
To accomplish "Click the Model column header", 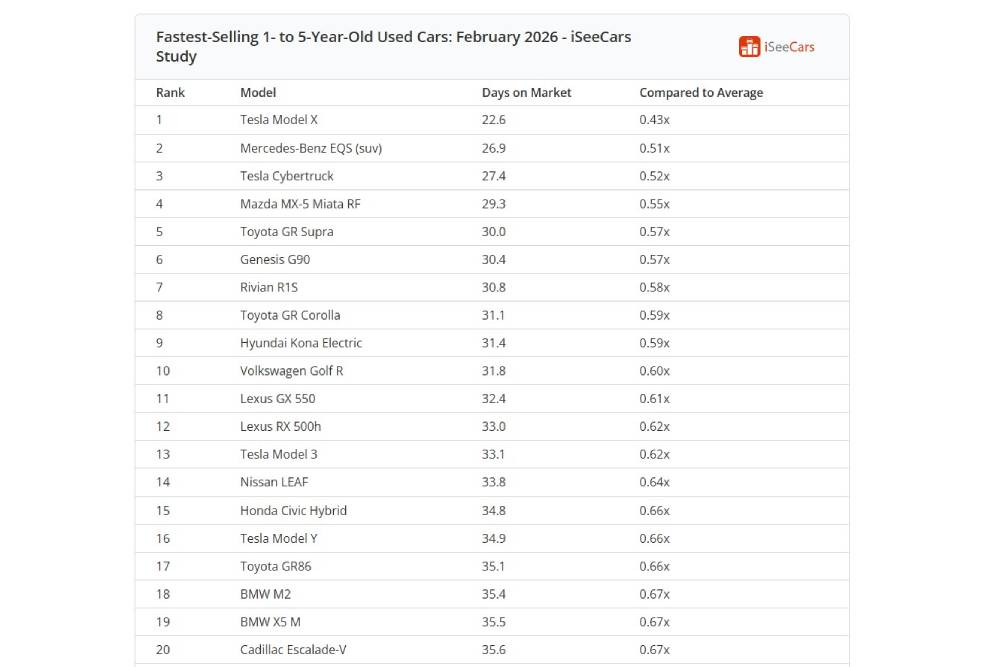I will 258,93.
